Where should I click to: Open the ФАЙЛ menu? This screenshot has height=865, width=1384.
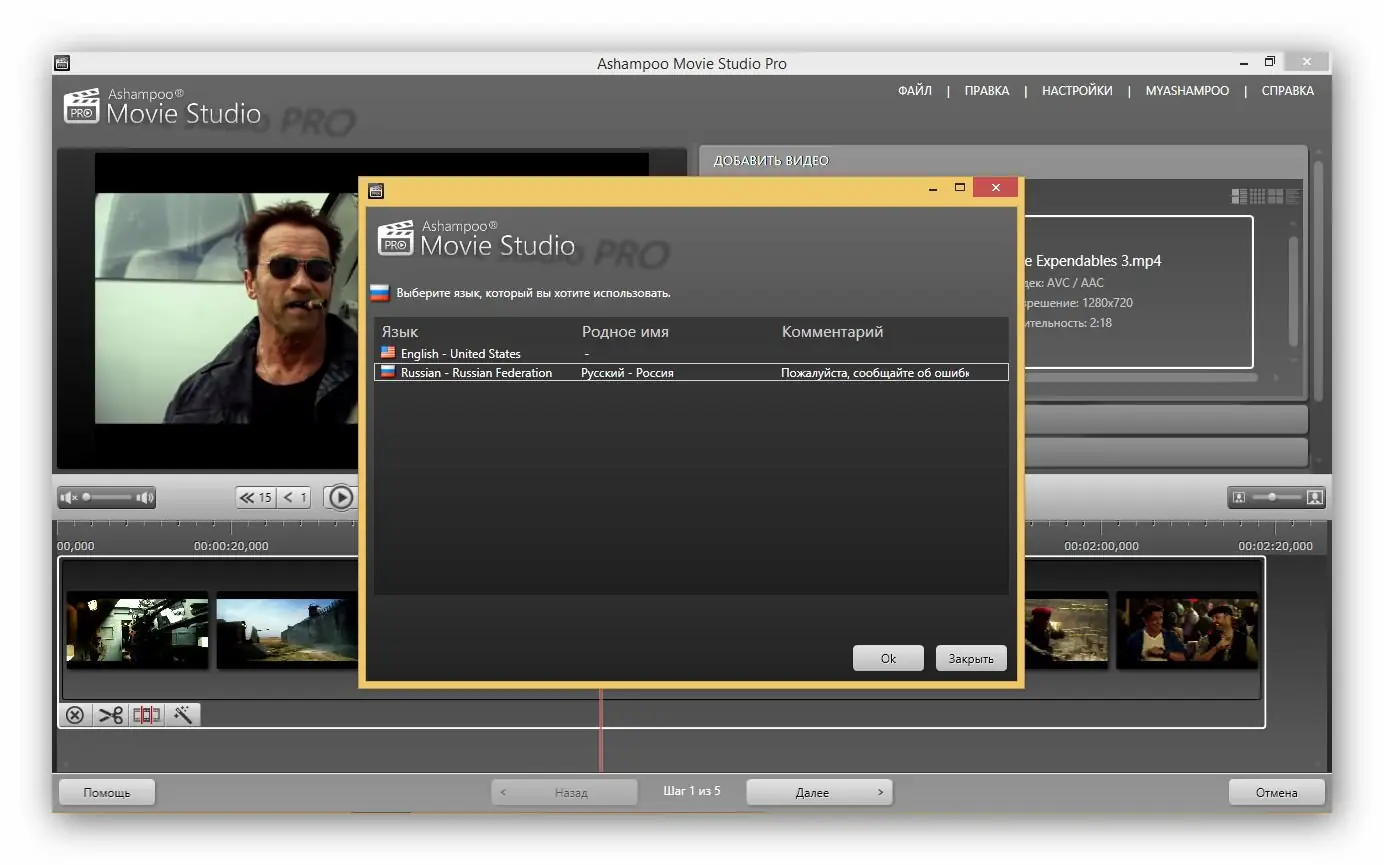[x=914, y=91]
